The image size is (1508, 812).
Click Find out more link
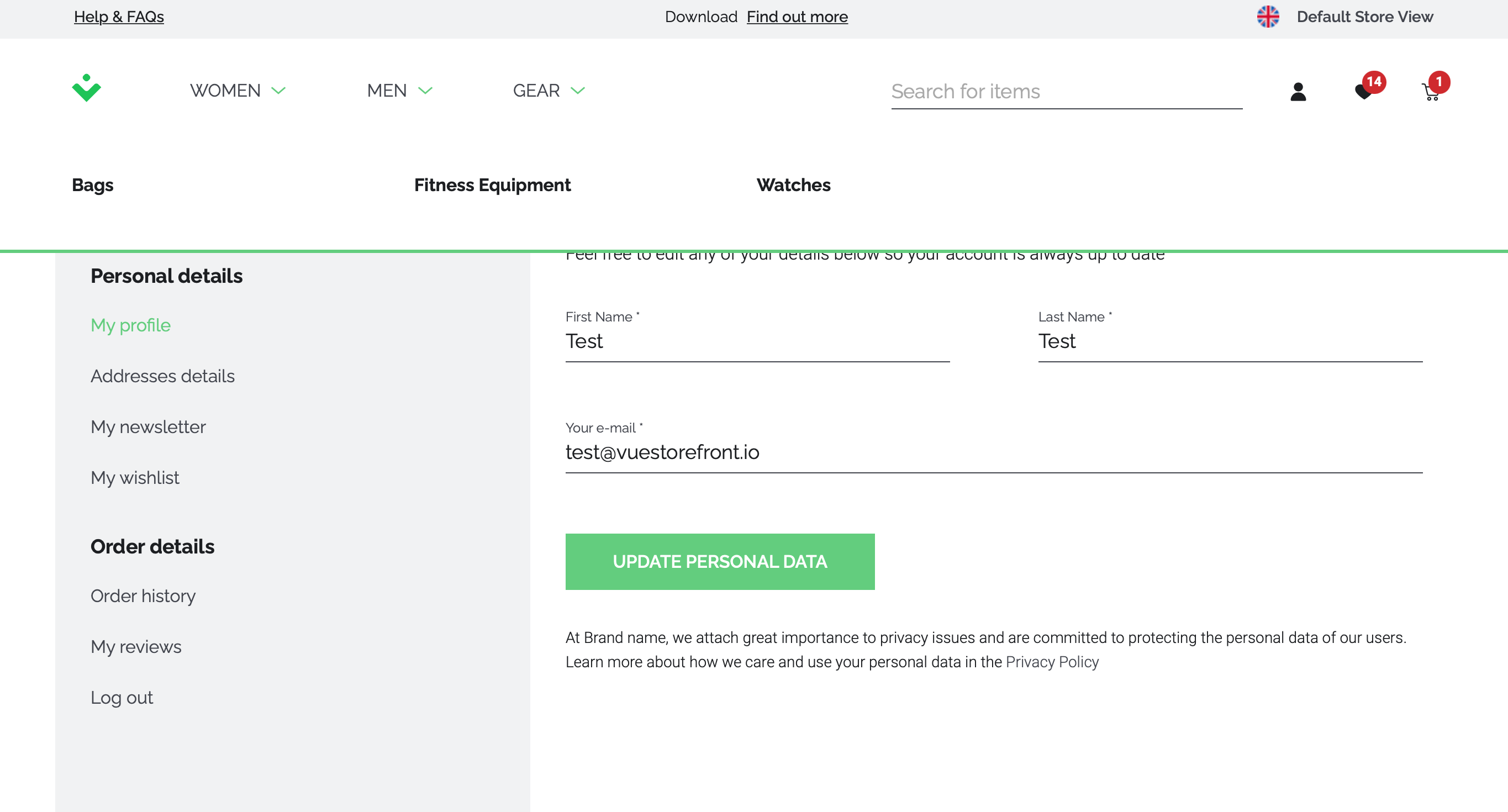pyautogui.click(x=797, y=17)
